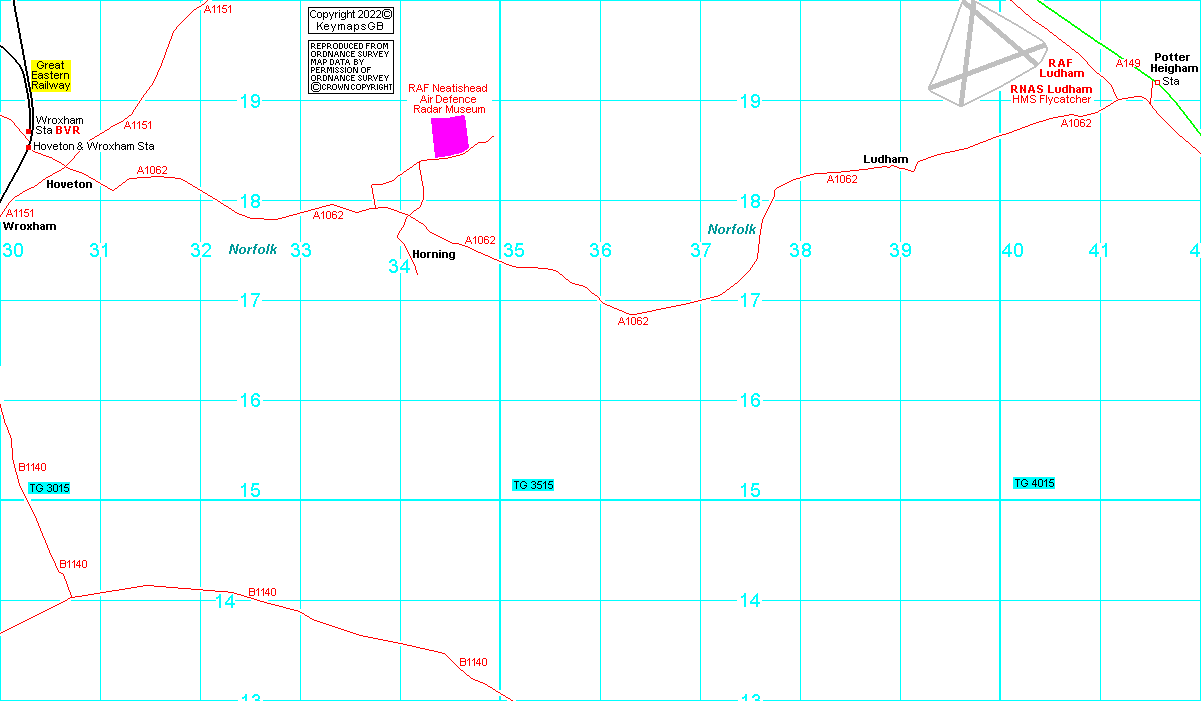This screenshot has width=1201, height=701.
Task: Open the TG 3015 map tile label
Action: [x=49, y=488]
